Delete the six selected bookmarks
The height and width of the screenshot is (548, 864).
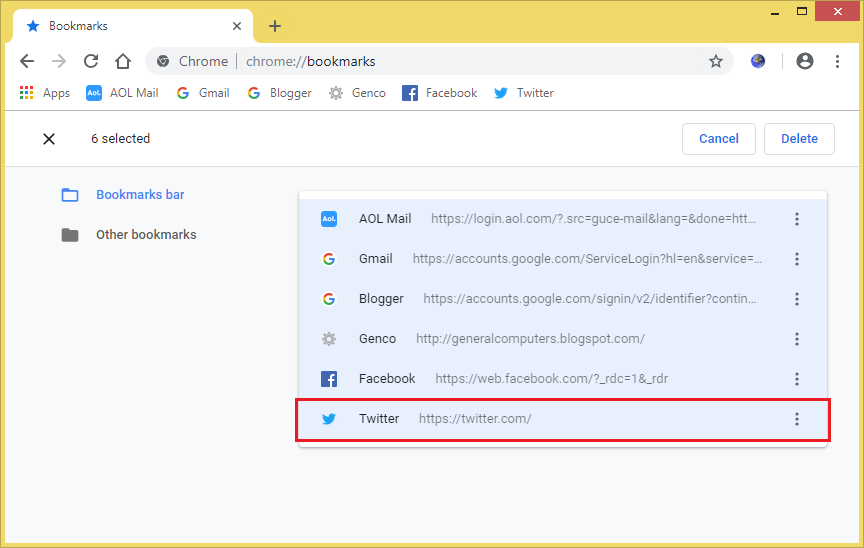[x=799, y=139]
